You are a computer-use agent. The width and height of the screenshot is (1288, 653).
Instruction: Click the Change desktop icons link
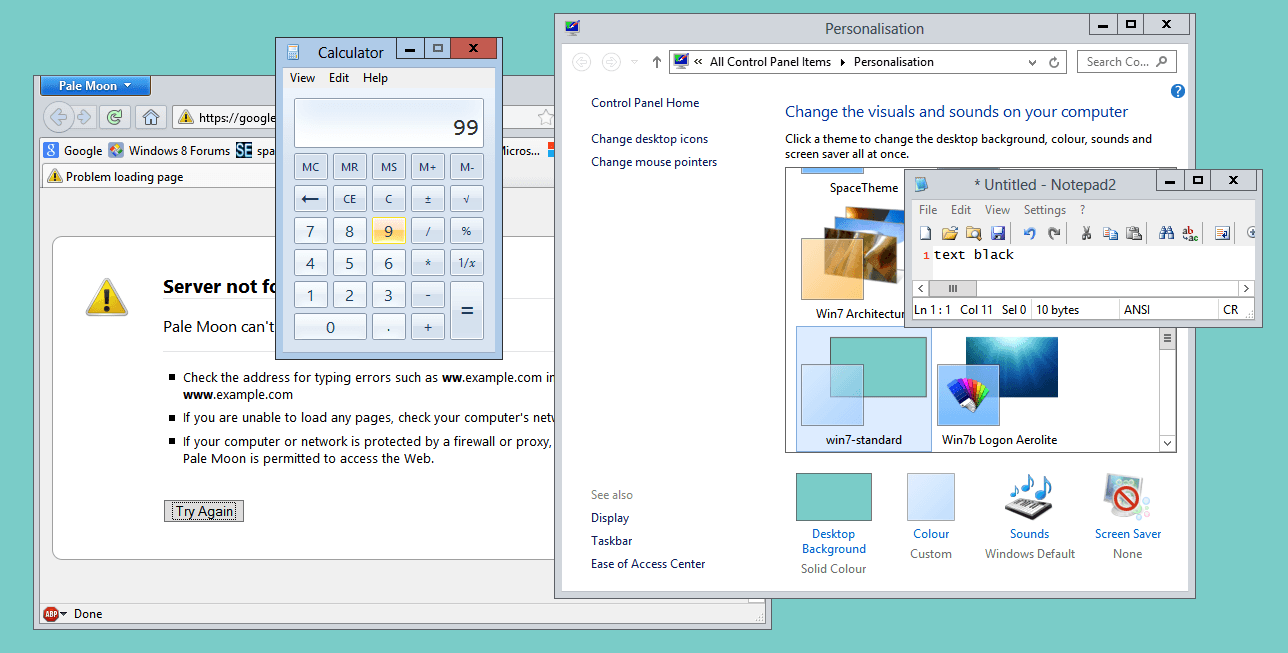649,139
